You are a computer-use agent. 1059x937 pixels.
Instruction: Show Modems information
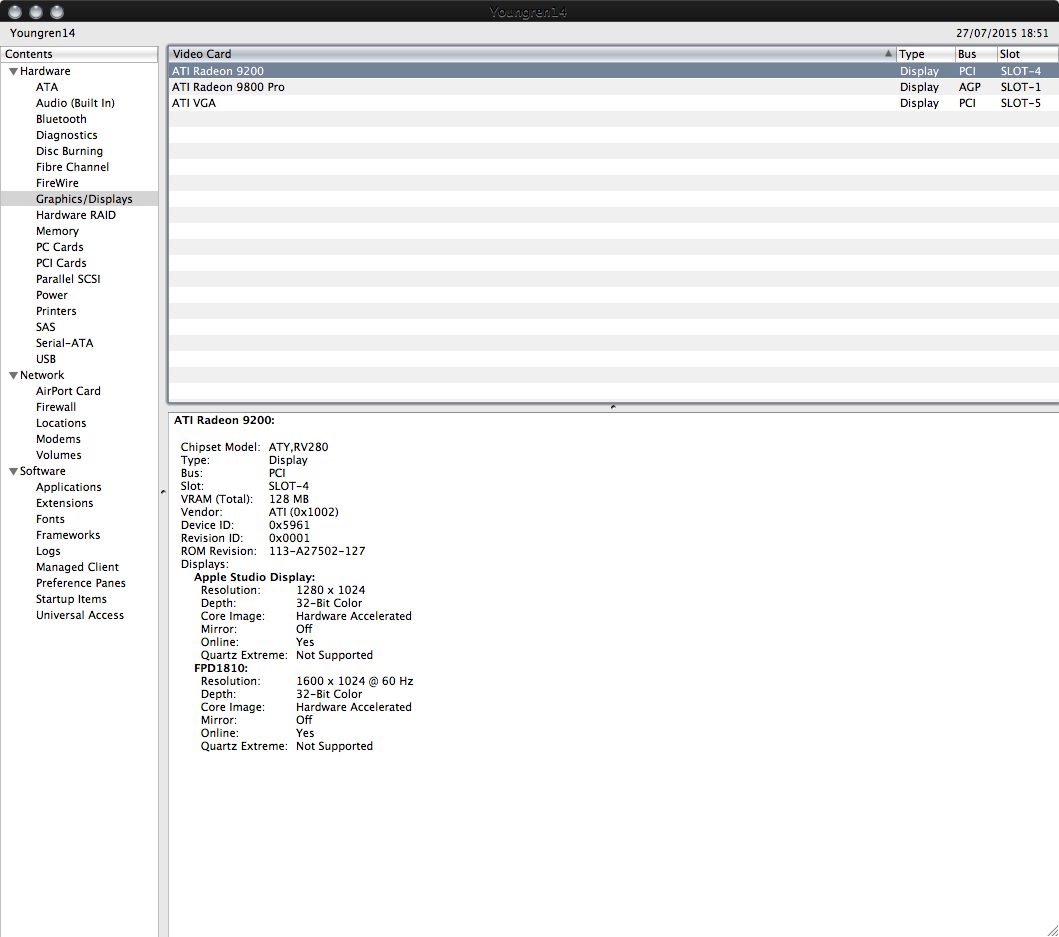point(58,439)
